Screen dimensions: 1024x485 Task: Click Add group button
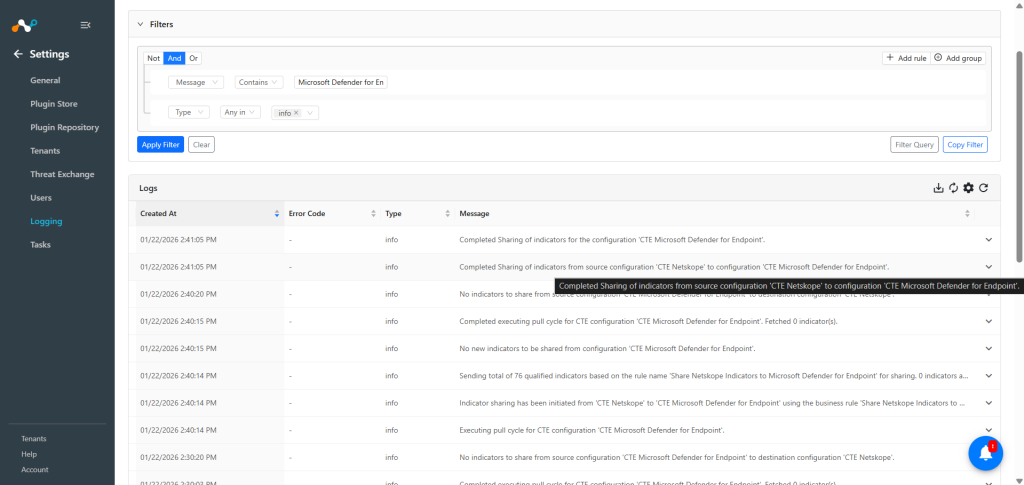[958, 58]
